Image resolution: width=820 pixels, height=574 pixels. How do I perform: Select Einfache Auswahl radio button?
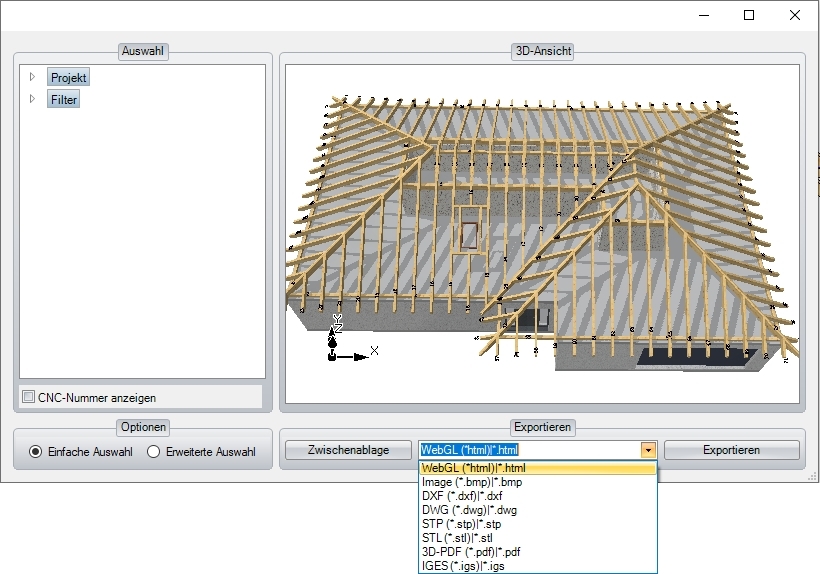pos(36,451)
